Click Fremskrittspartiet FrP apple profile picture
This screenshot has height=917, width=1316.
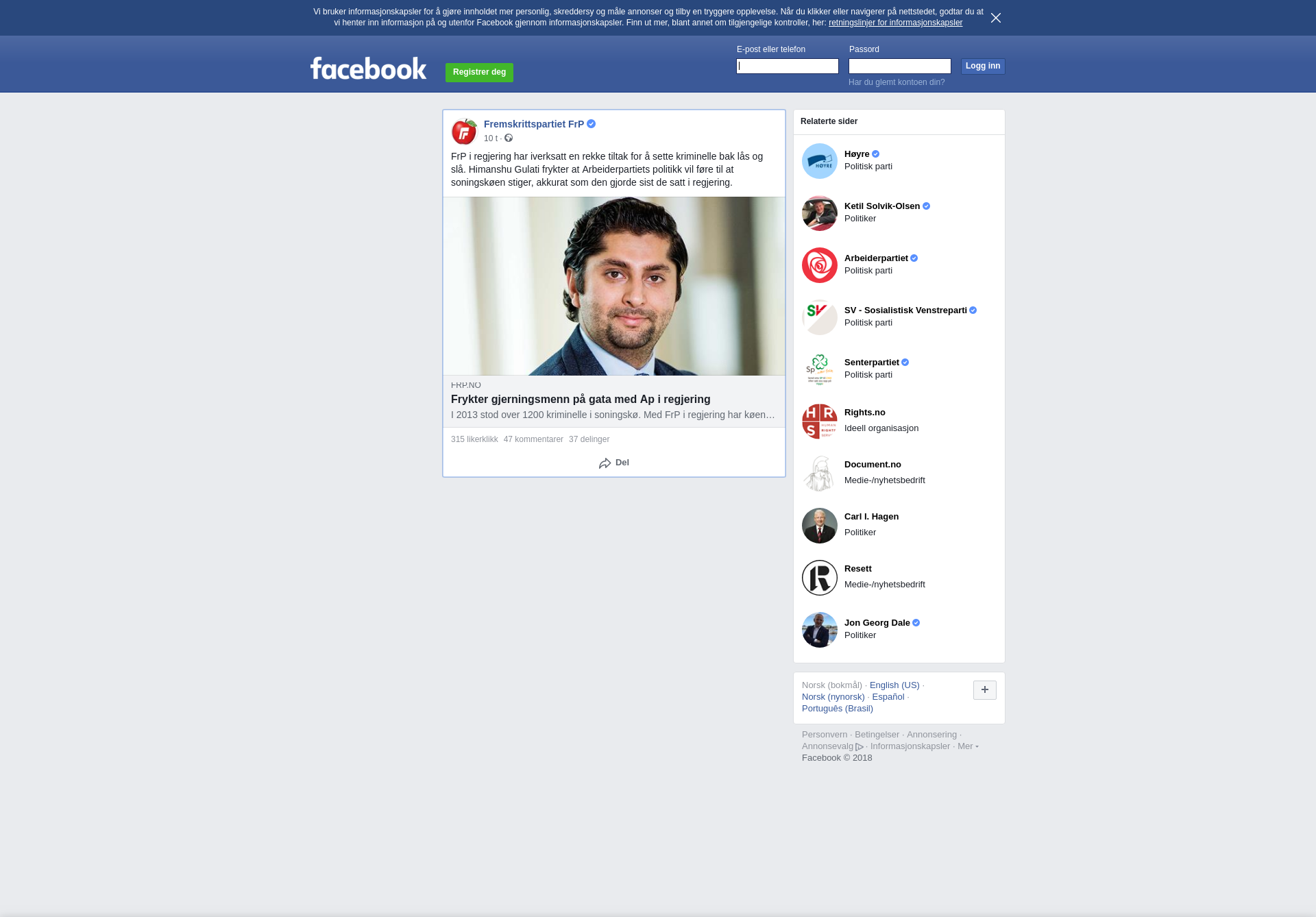[x=464, y=131]
